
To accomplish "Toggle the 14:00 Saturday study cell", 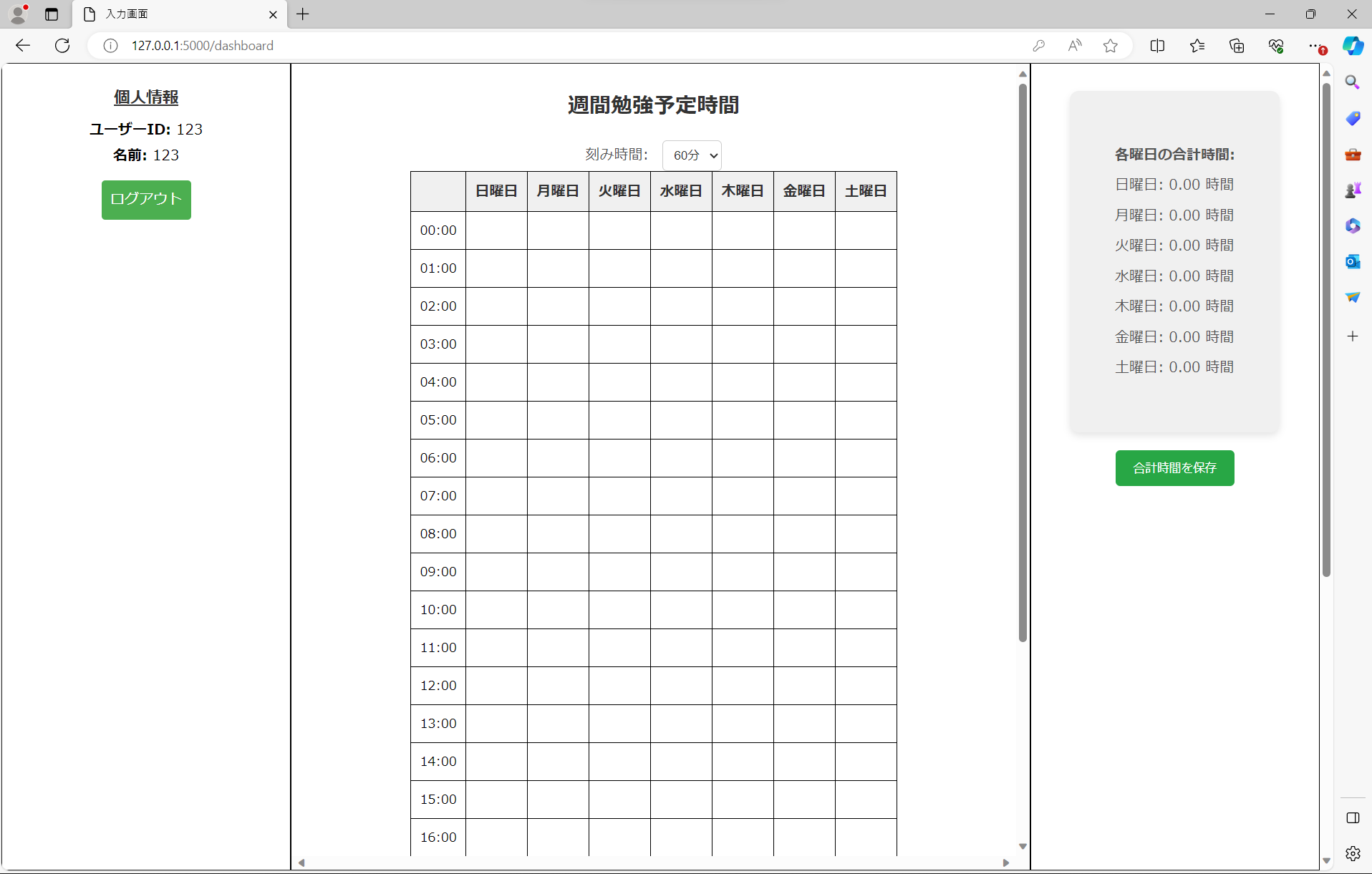I will (x=866, y=762).
